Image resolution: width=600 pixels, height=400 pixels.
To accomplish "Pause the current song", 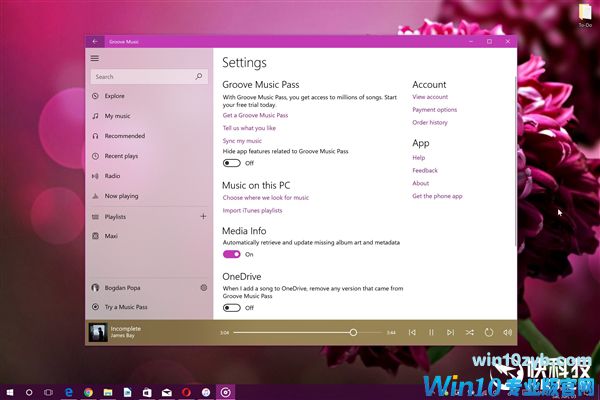I will pyautogui.click(x=431, y=332).
